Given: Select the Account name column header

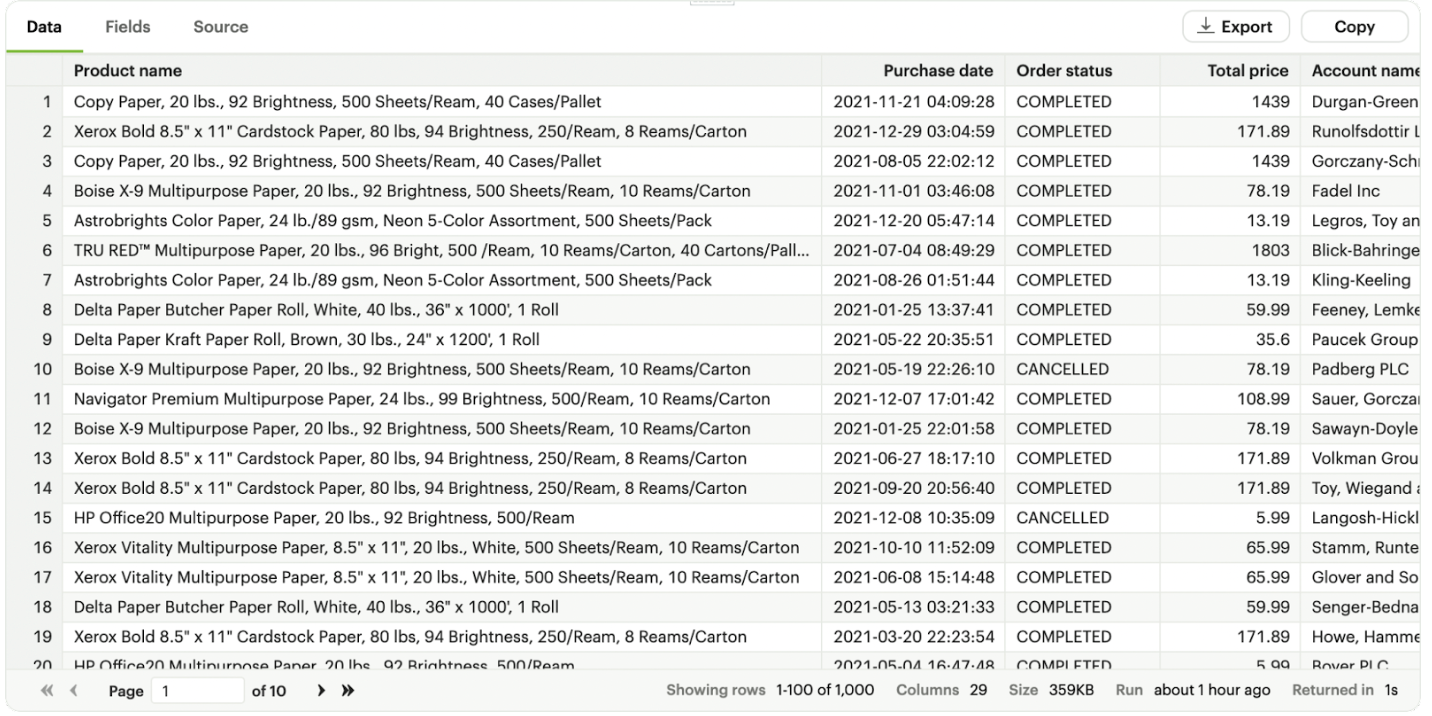Looking at the screenshot, I should point(1360,71).
